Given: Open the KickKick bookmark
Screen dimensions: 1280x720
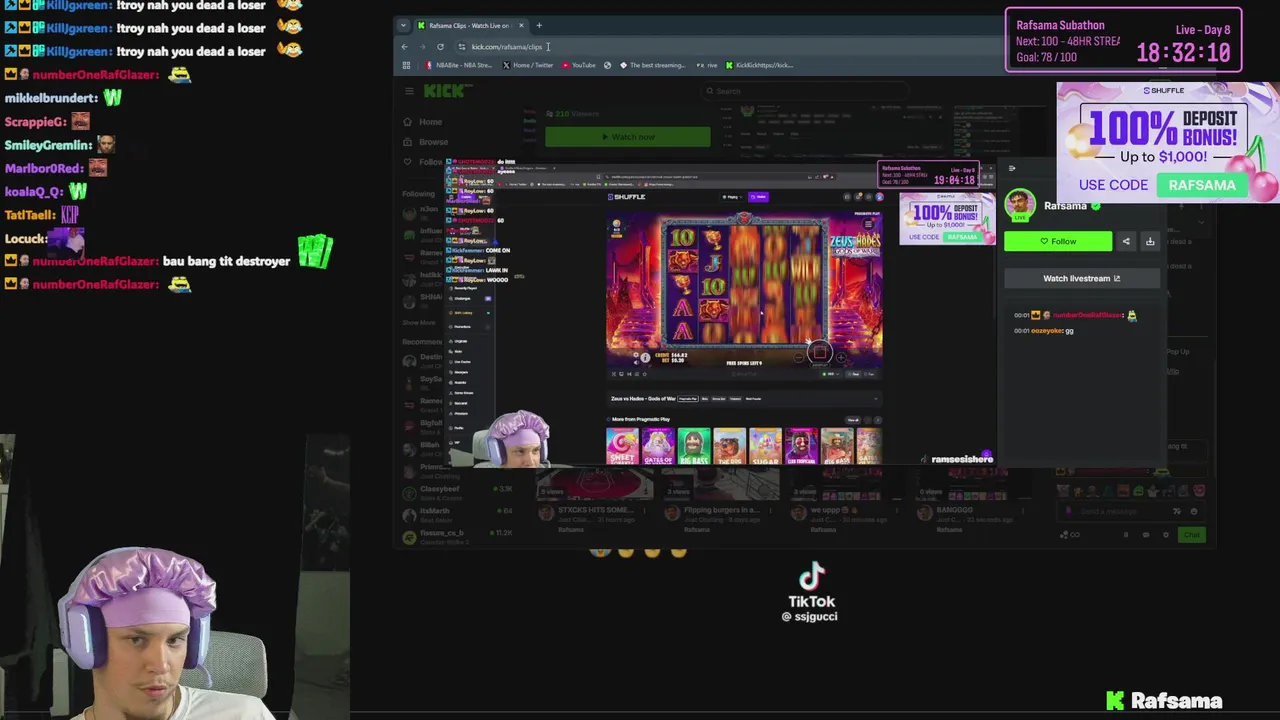Looking at the screenshot, I should pos(760,65).
